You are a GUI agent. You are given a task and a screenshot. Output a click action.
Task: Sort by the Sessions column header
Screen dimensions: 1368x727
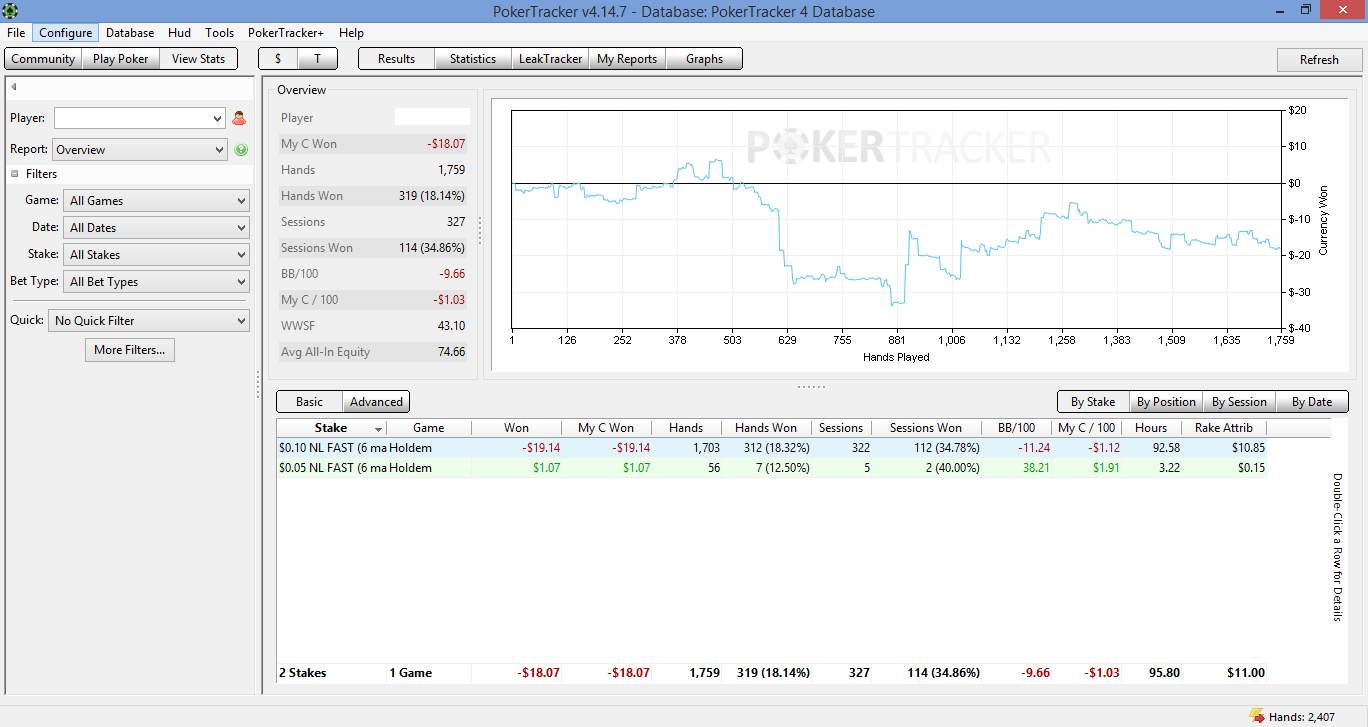(x=841, y=428)
